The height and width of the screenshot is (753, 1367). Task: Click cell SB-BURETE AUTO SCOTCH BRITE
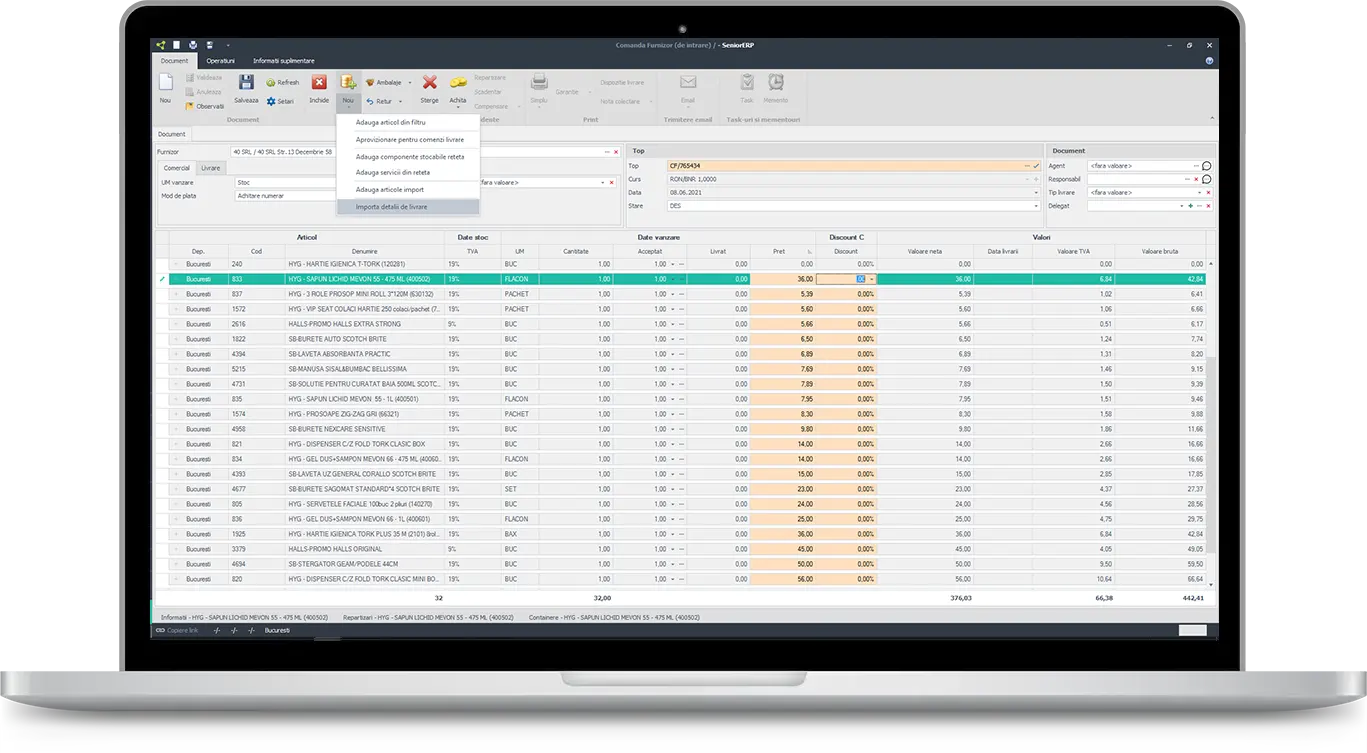pos(365,339)
